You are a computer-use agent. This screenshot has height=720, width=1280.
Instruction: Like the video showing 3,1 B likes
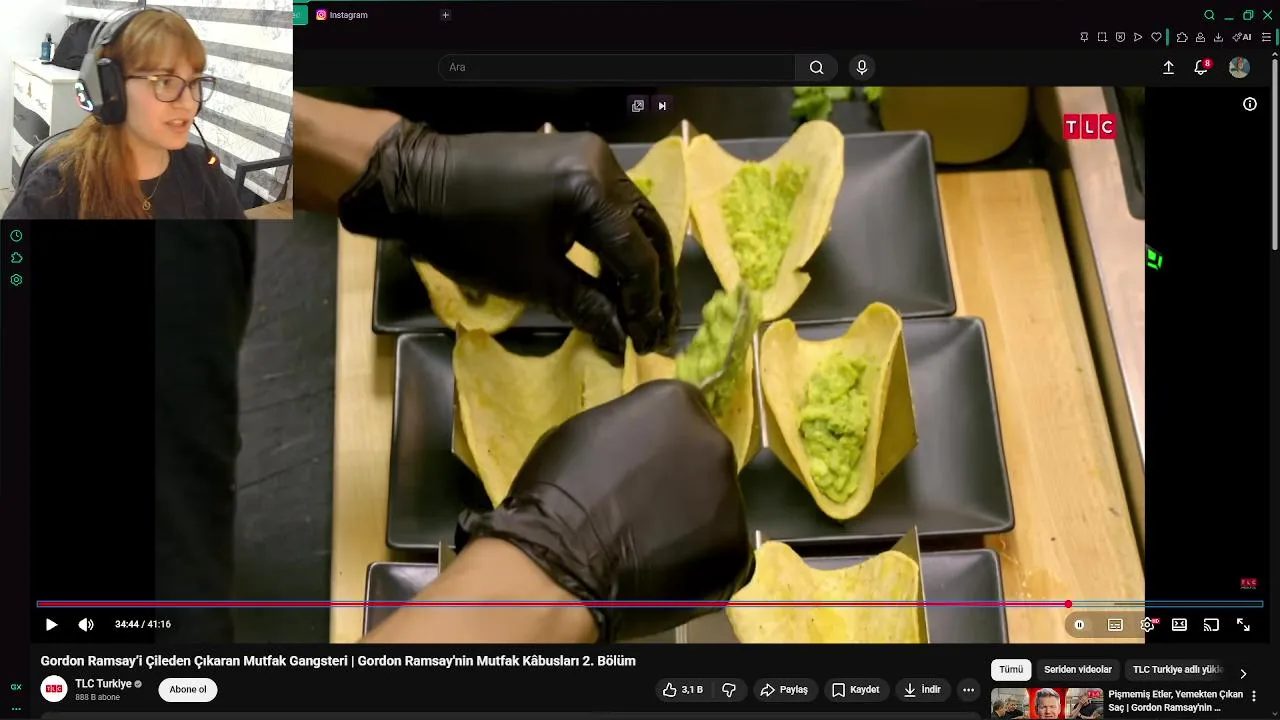682,690
